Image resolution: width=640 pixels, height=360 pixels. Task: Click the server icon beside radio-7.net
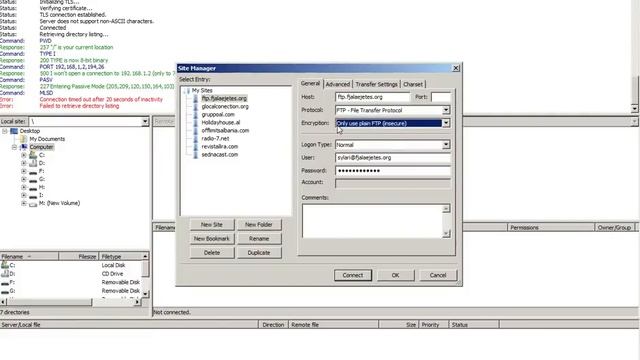coord(196,139)
